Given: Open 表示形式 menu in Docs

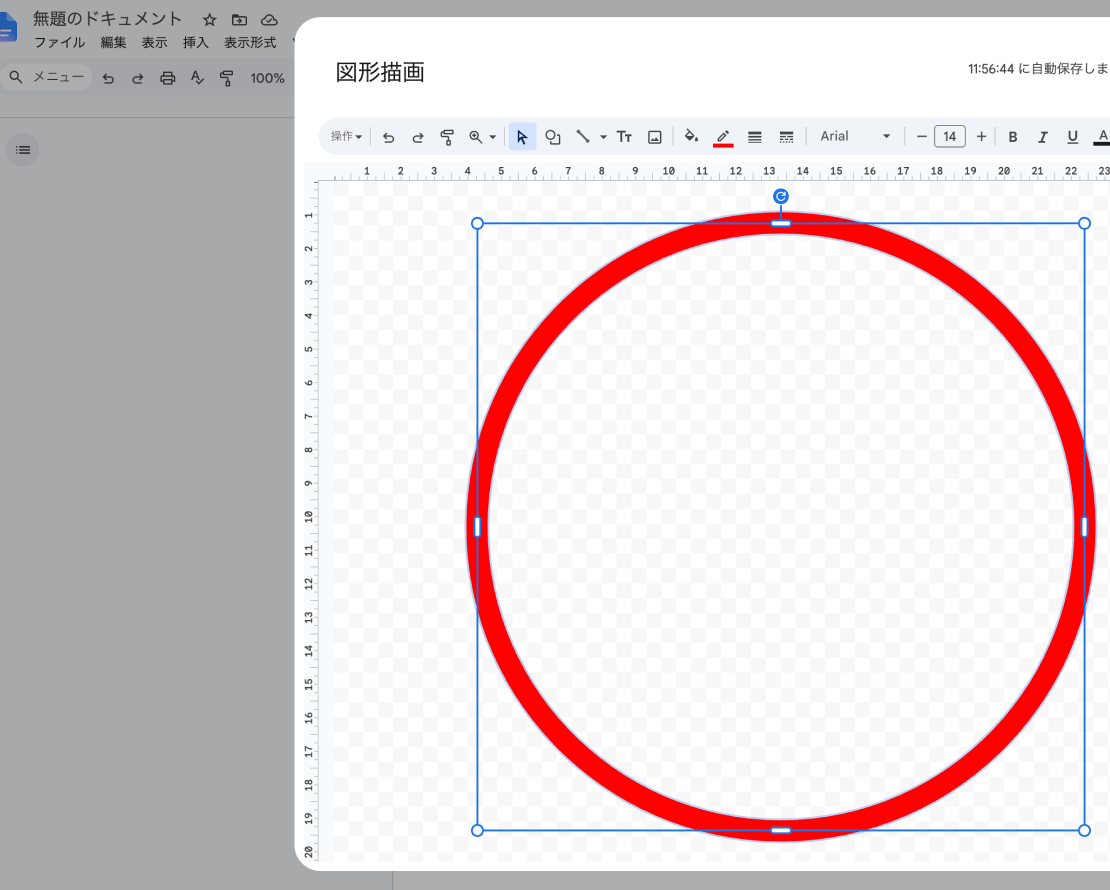Looking at the screenshot, I should tap(250, 42).
